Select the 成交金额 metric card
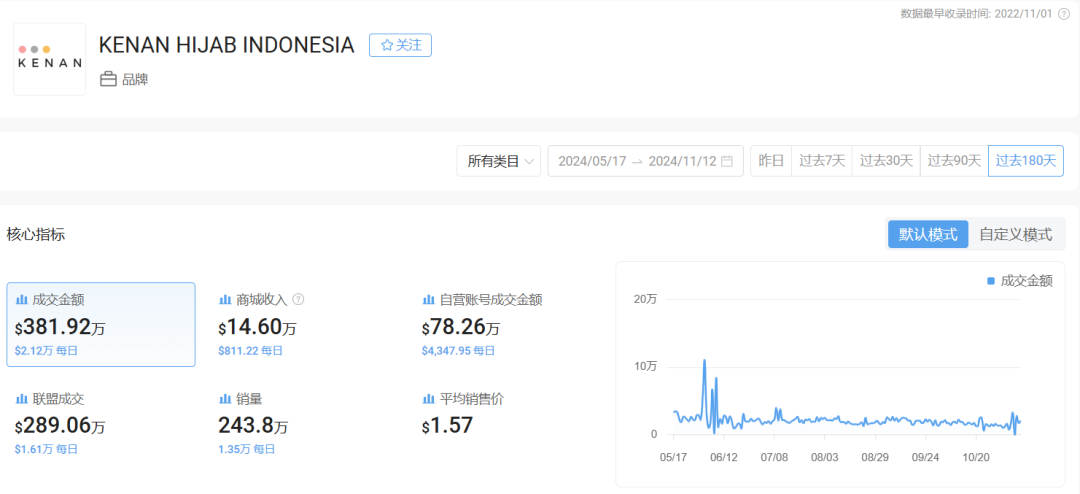 (x=101, y=324)
